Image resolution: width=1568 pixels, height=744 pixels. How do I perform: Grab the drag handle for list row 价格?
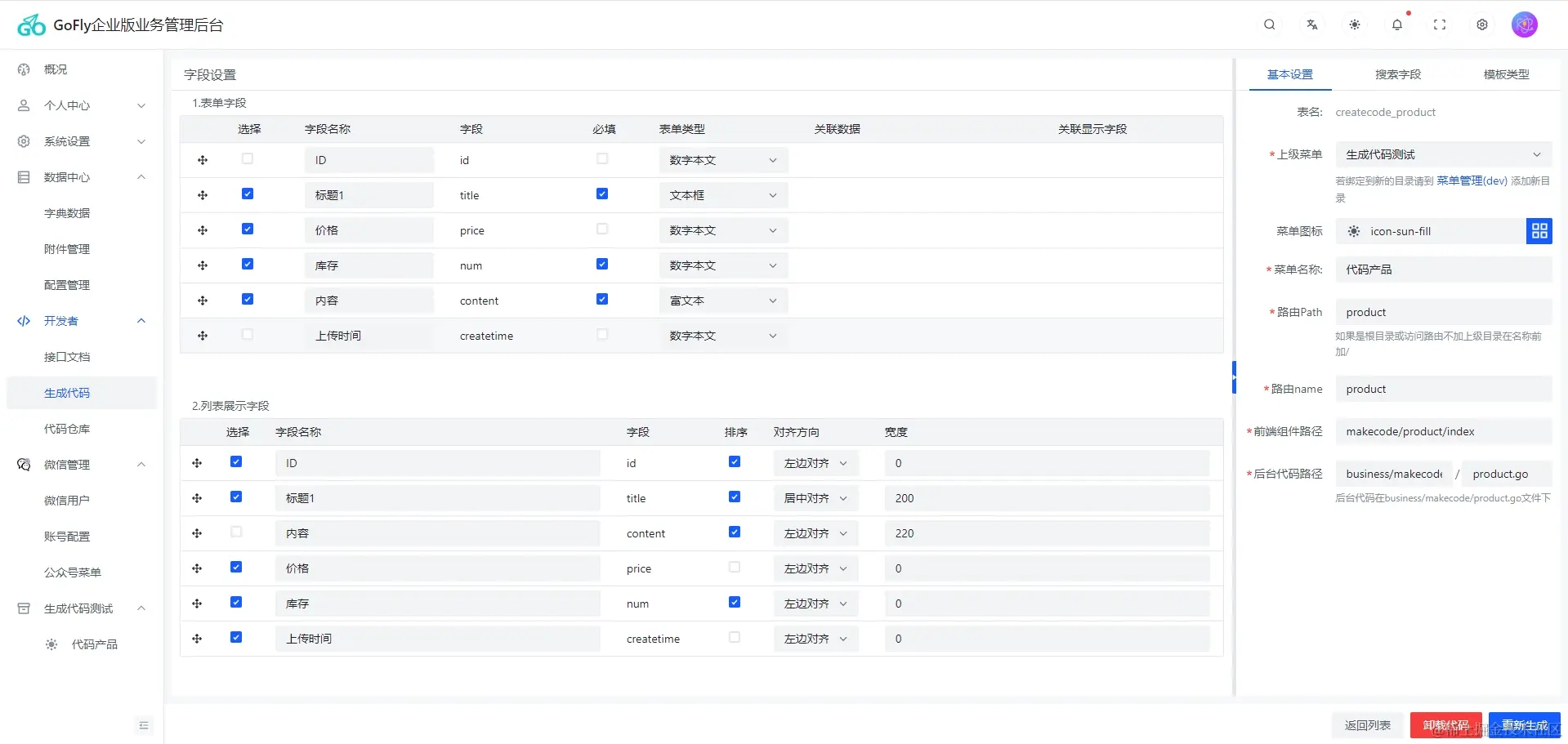[x=197, y=568]
